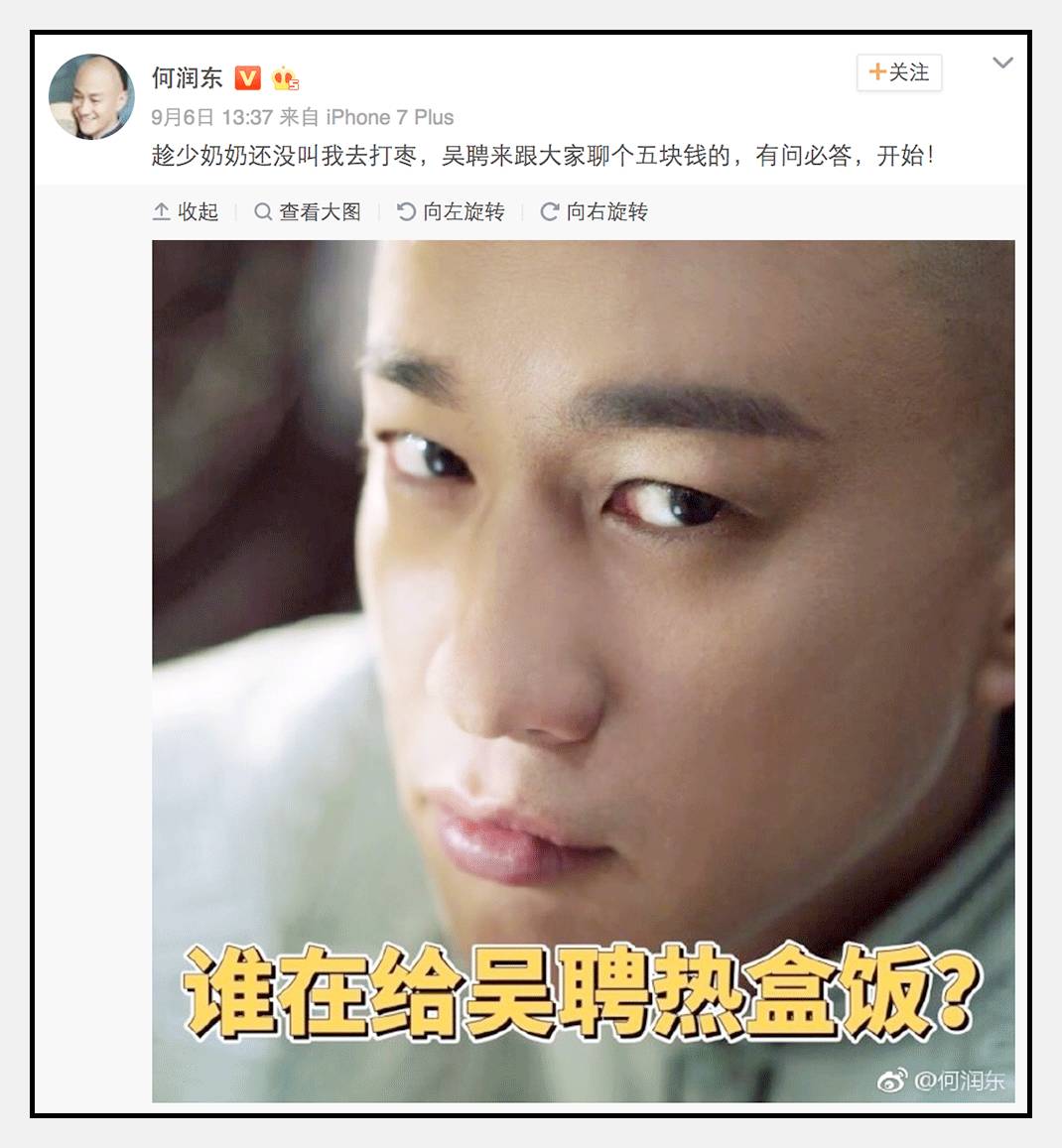Click the orange verified V badge
1062x1148 pixels.
pyautogui.click(x=247, y=77)
